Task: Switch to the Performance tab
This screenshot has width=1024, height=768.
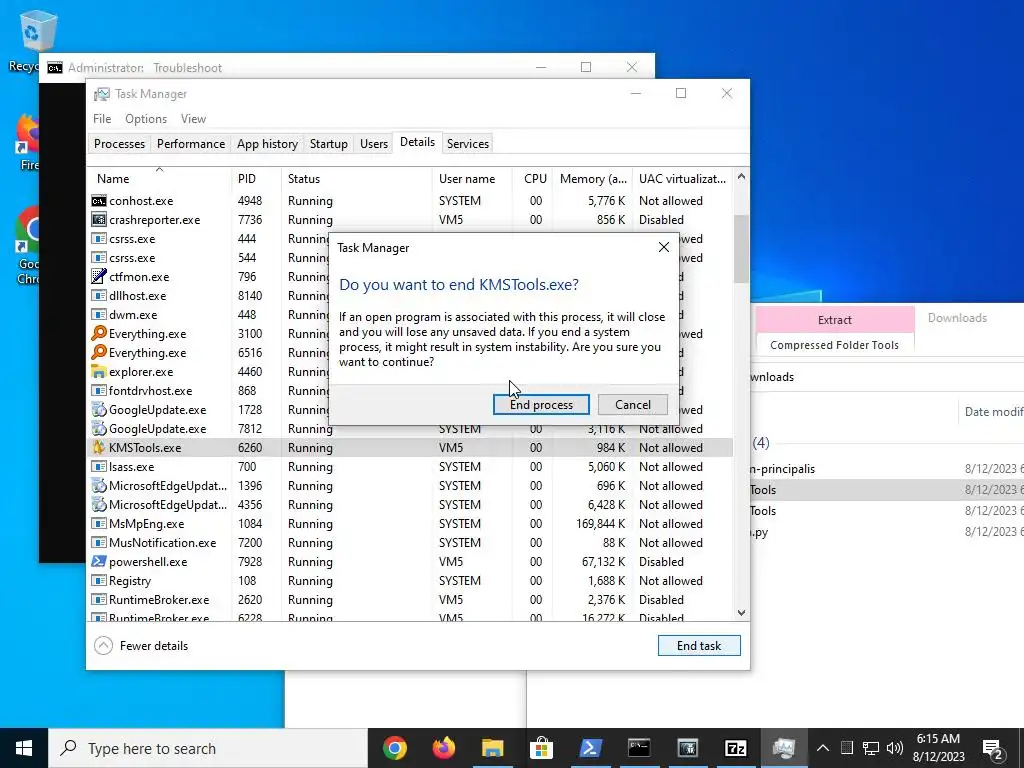Action: click(x=191, y=144)
